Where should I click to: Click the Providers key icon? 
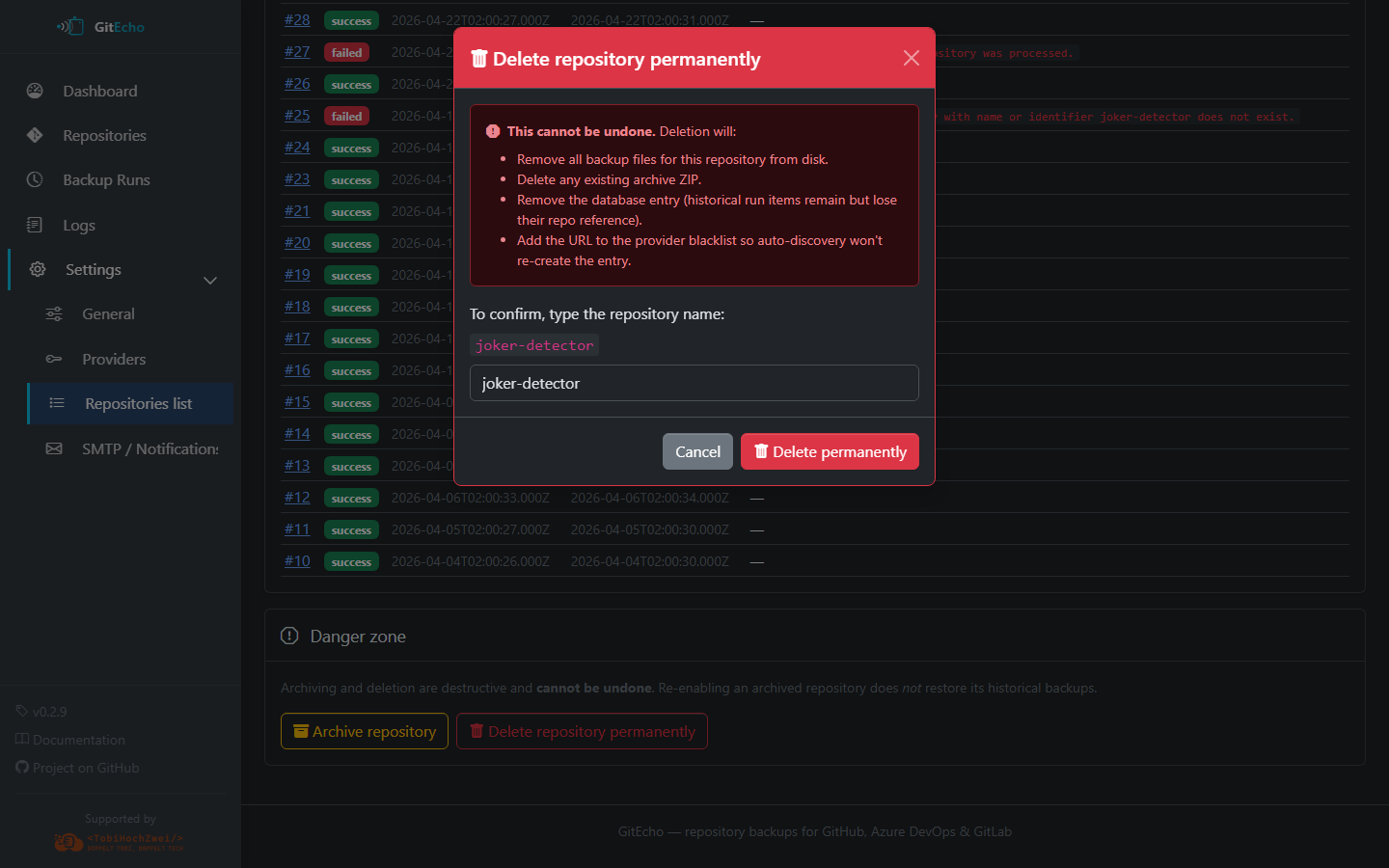pyautogui.click(x=54, y=359)
